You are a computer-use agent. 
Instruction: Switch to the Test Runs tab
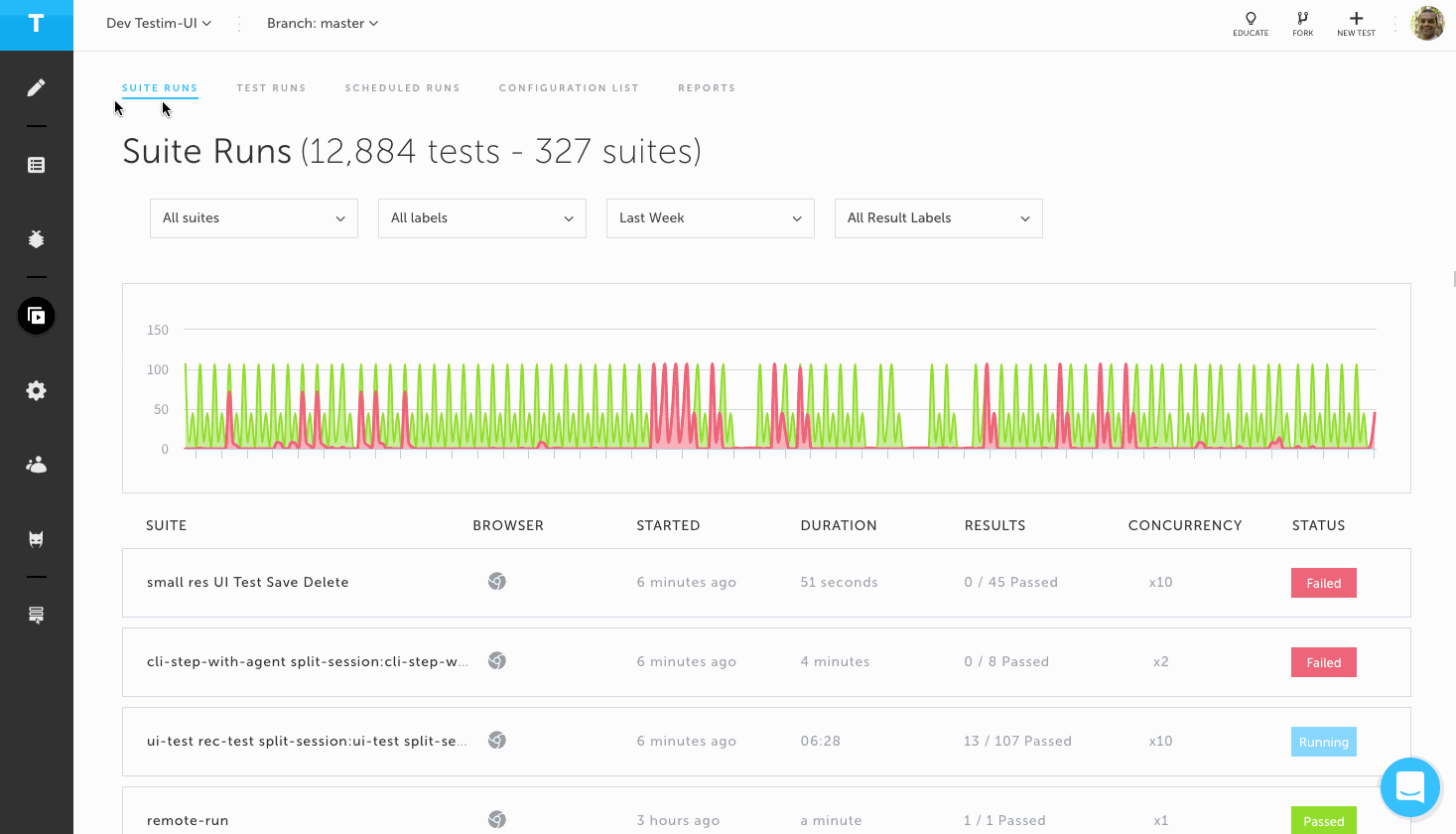click(271, 88)
